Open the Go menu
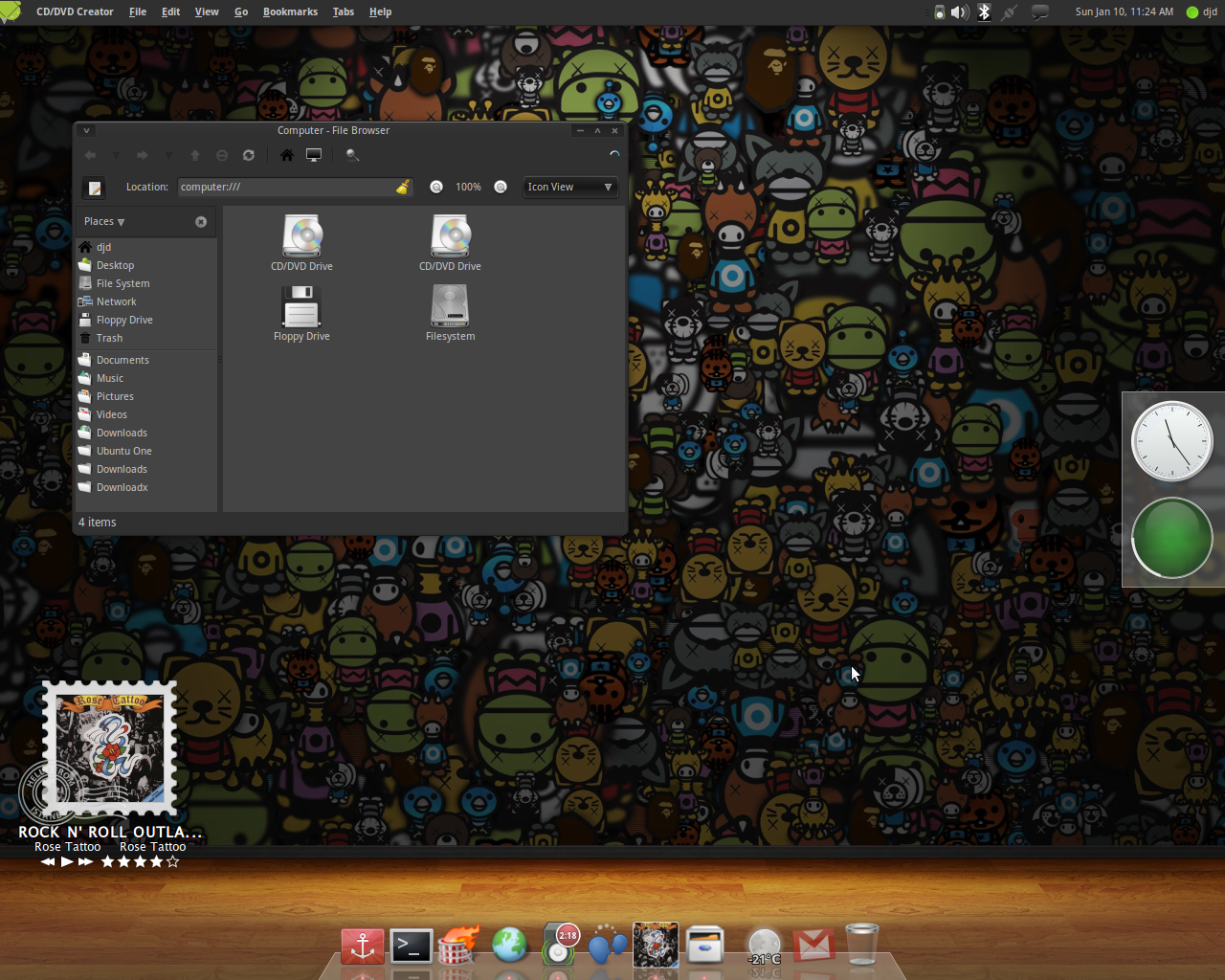The height and width of the screenshot is (980, 1225). pos(241,11)
